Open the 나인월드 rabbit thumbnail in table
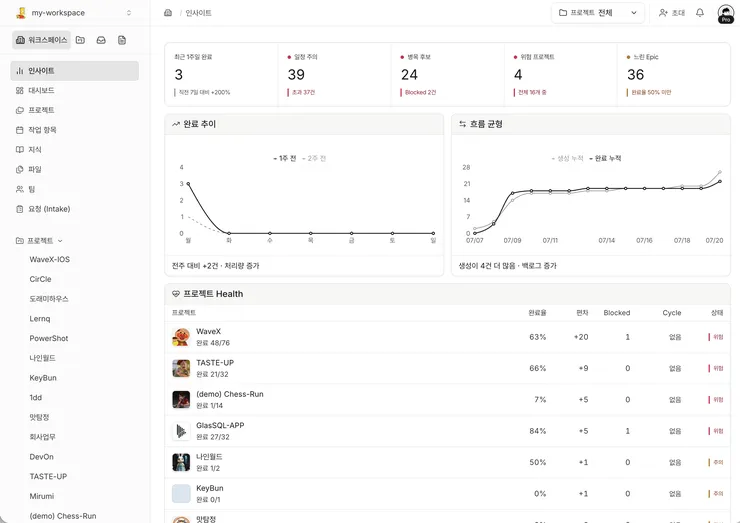740x523 pixels. 181,463
